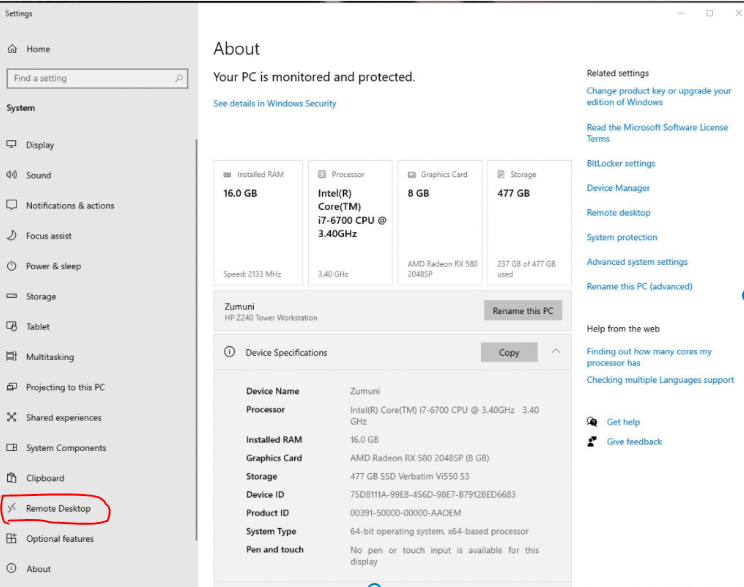Viewport: 744px width, 587px height.
Task: Click the Installed RAM card icon
Action: (227, 175)
